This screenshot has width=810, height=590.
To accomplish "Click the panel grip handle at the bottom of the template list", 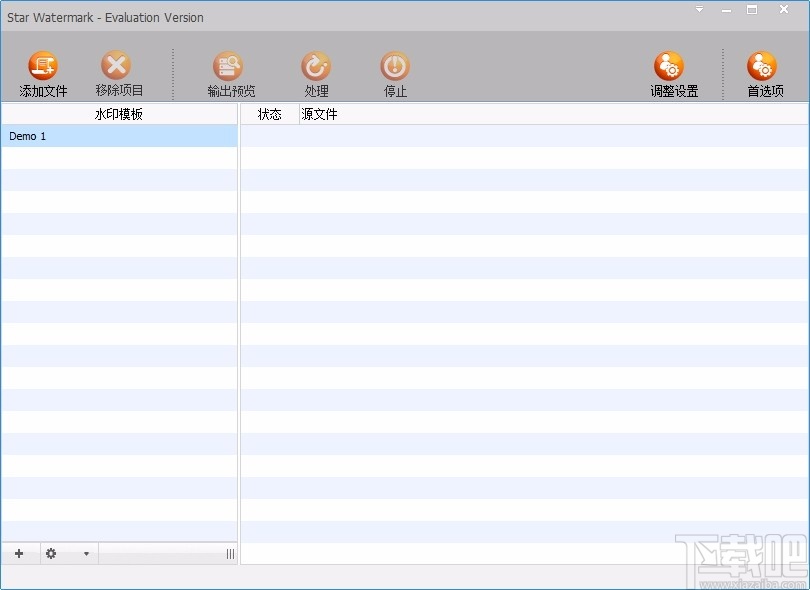I will pos(230,554).
